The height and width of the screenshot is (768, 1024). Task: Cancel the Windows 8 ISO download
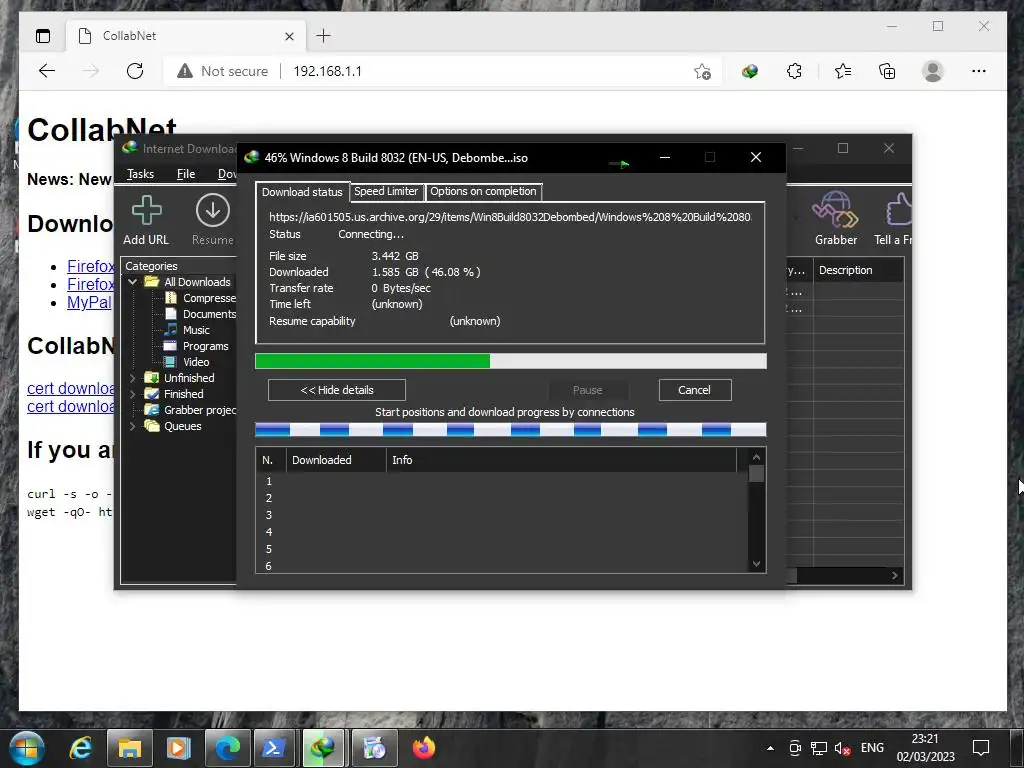695,390
